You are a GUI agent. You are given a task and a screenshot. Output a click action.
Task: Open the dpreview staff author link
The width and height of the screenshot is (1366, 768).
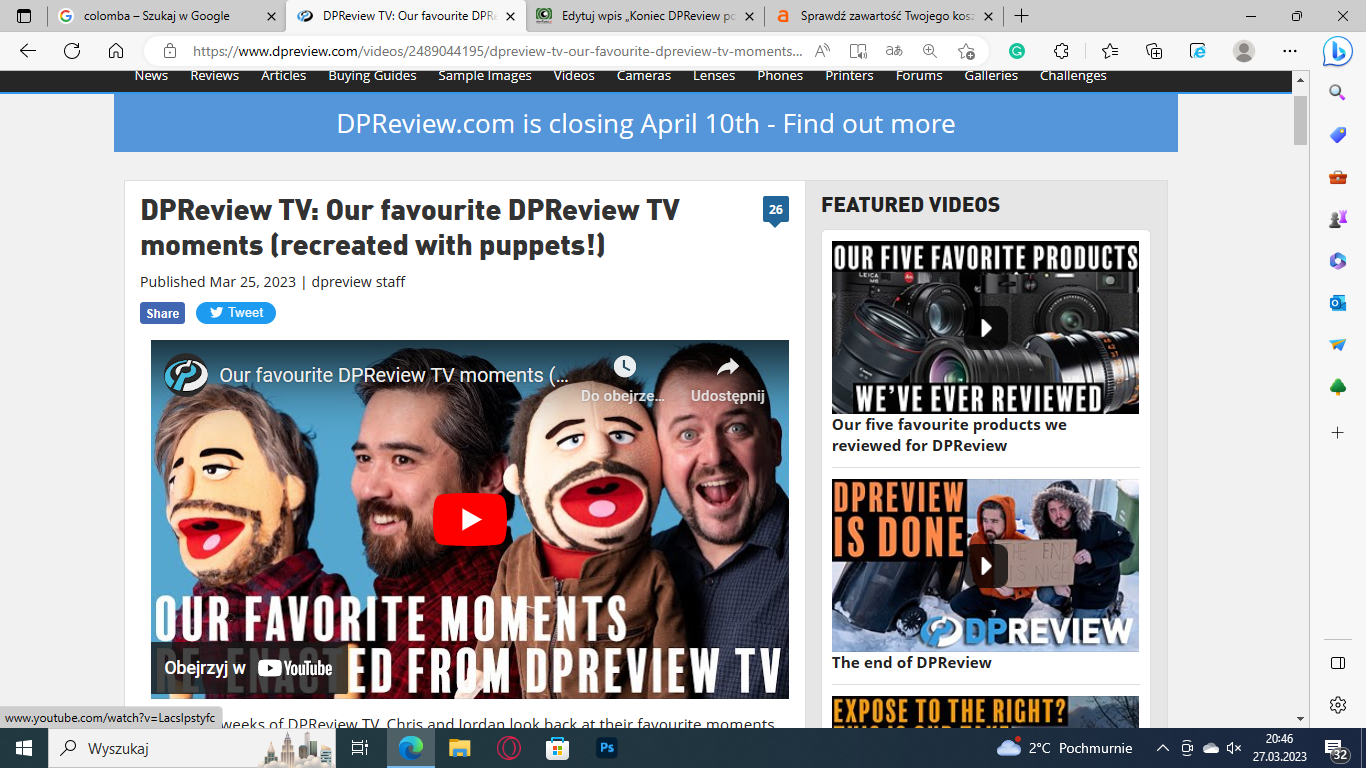click(x=358, y=282)
